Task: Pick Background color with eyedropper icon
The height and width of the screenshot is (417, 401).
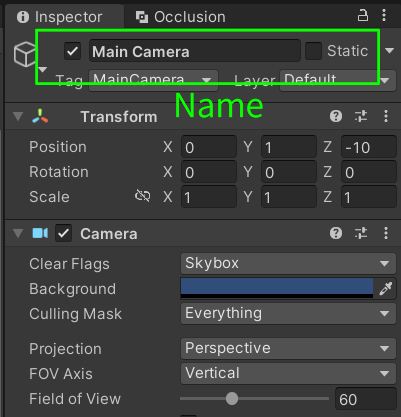Action: click(385, 288)
